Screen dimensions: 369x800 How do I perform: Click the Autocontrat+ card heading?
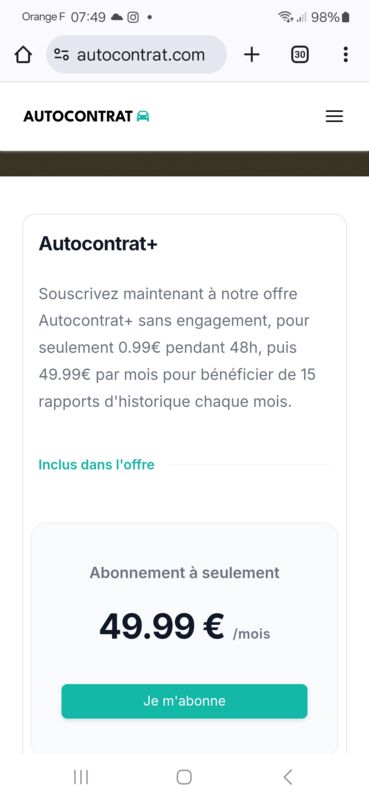click(x=98, y=244)
